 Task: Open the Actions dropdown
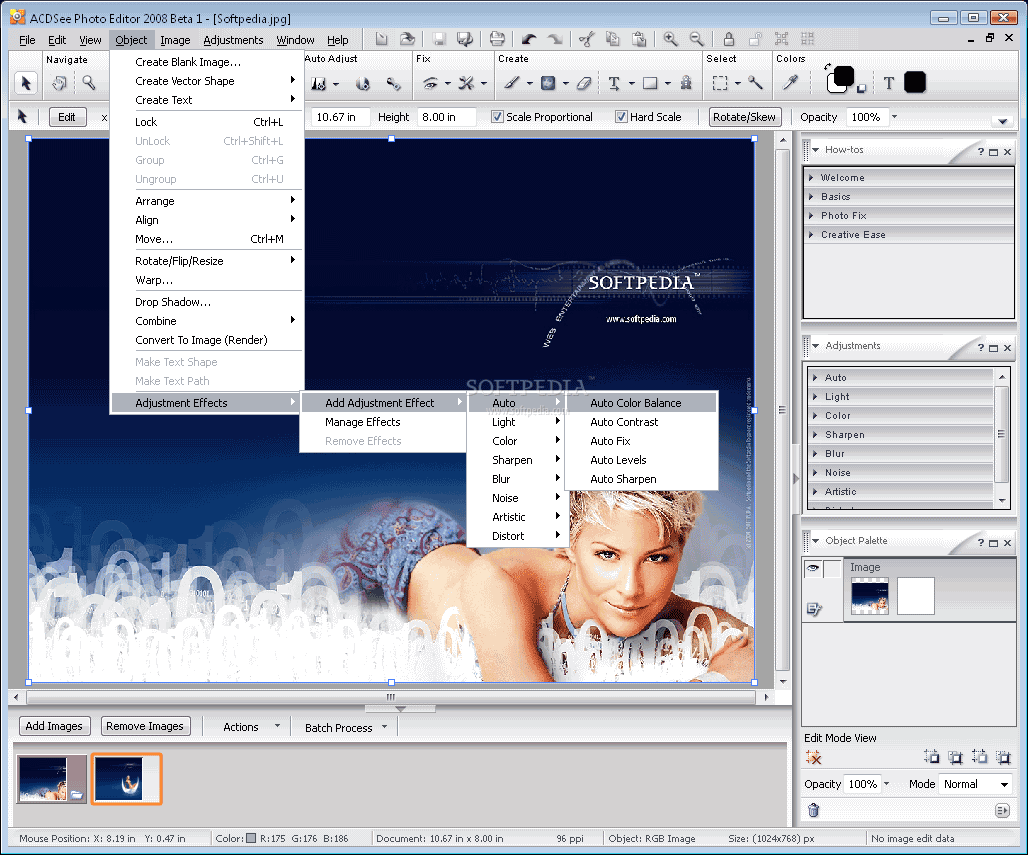pos(277,726)
